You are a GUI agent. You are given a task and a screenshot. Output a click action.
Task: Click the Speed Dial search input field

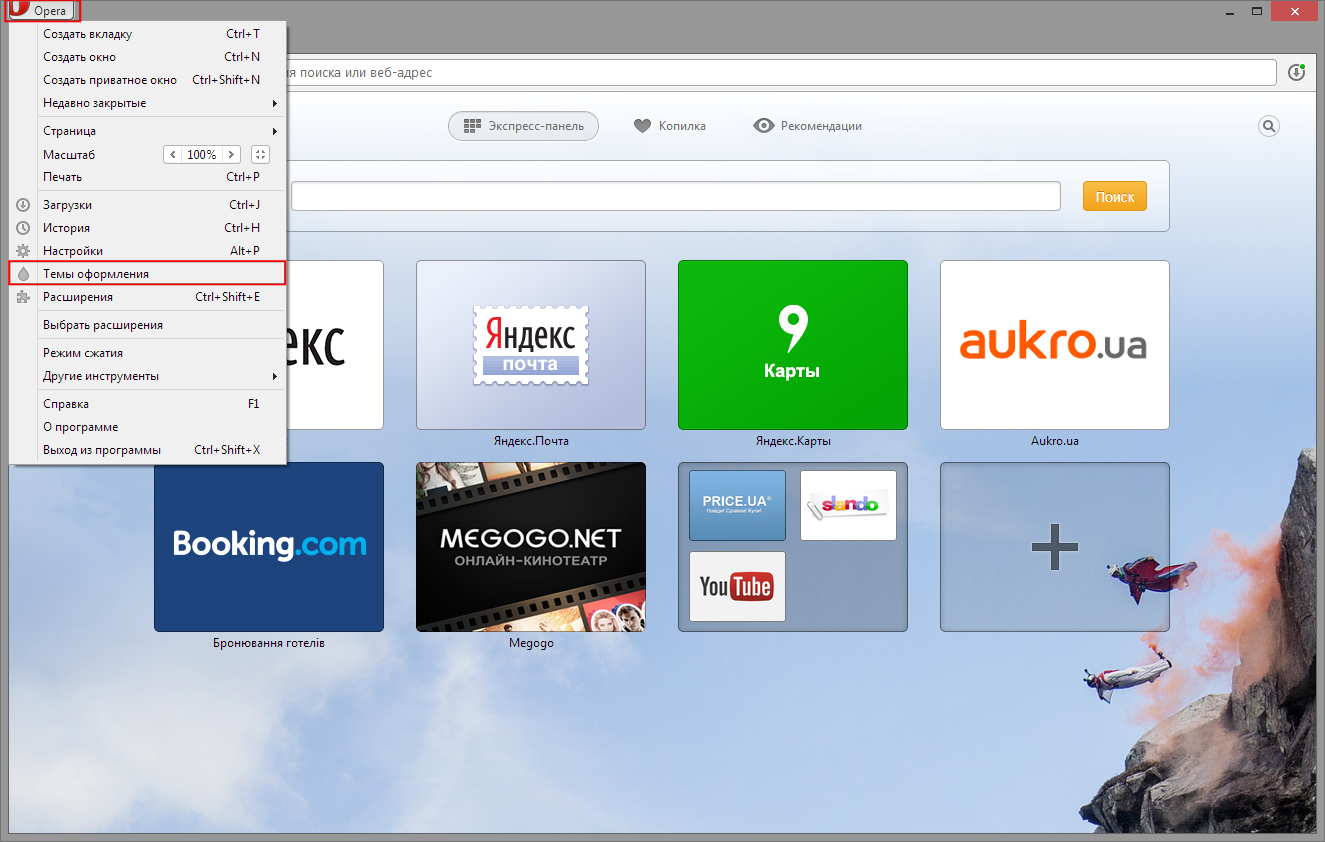676,196
